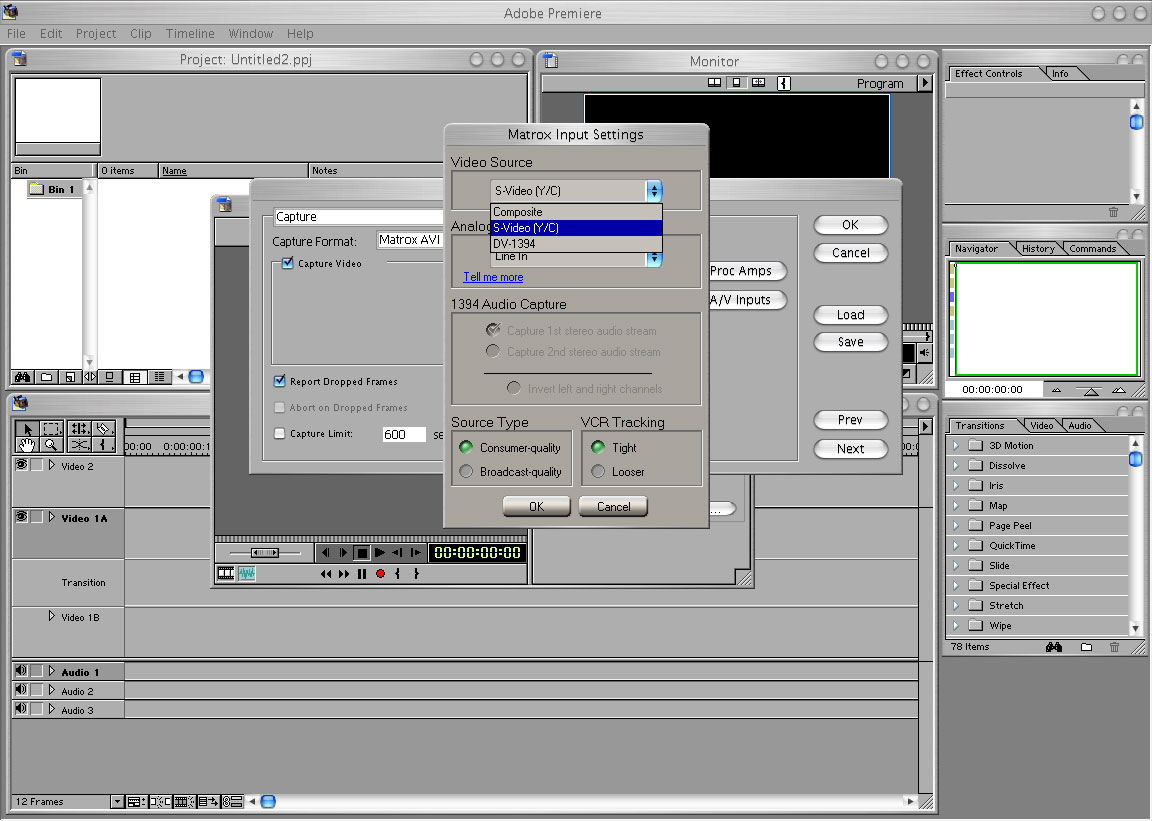This screenshot has height=821, width=1152.
Task: Switch to the Video effects tab
Action: point(1041,426)
